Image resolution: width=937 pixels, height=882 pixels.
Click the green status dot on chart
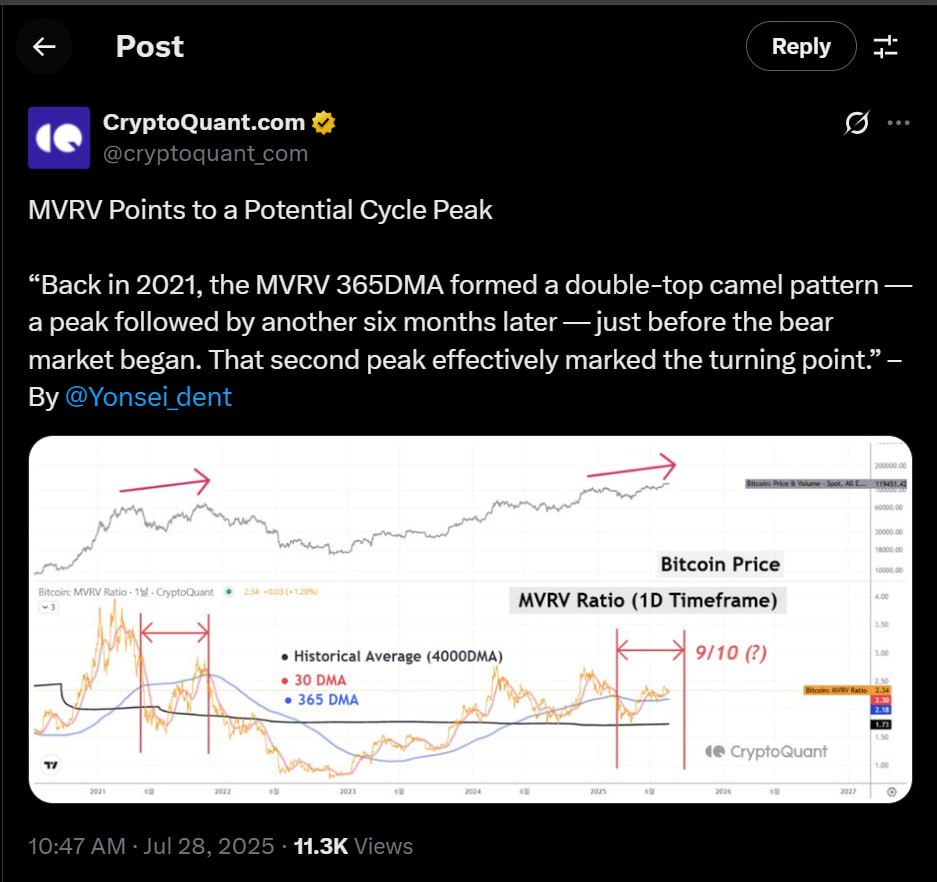(228, 592)
